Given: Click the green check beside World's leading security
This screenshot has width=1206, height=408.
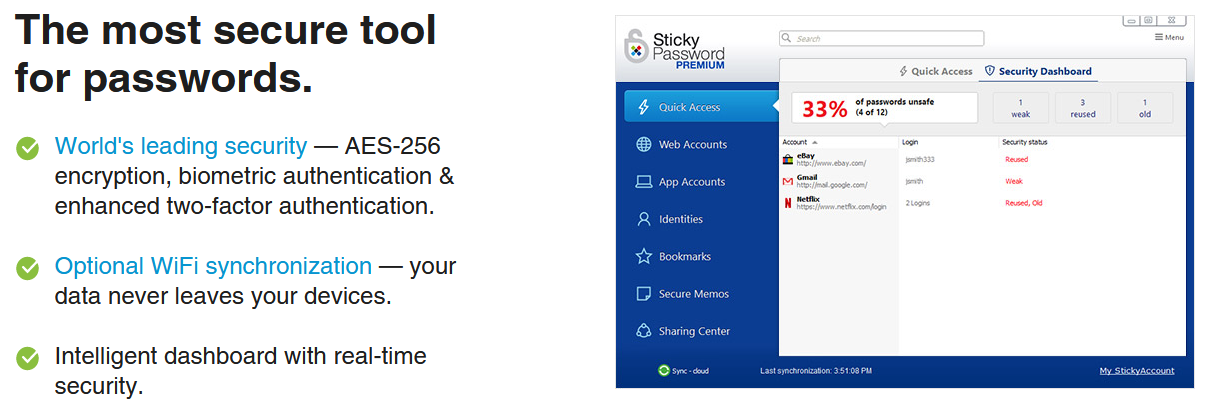Looking at the screenshot, I should point(28,148).
